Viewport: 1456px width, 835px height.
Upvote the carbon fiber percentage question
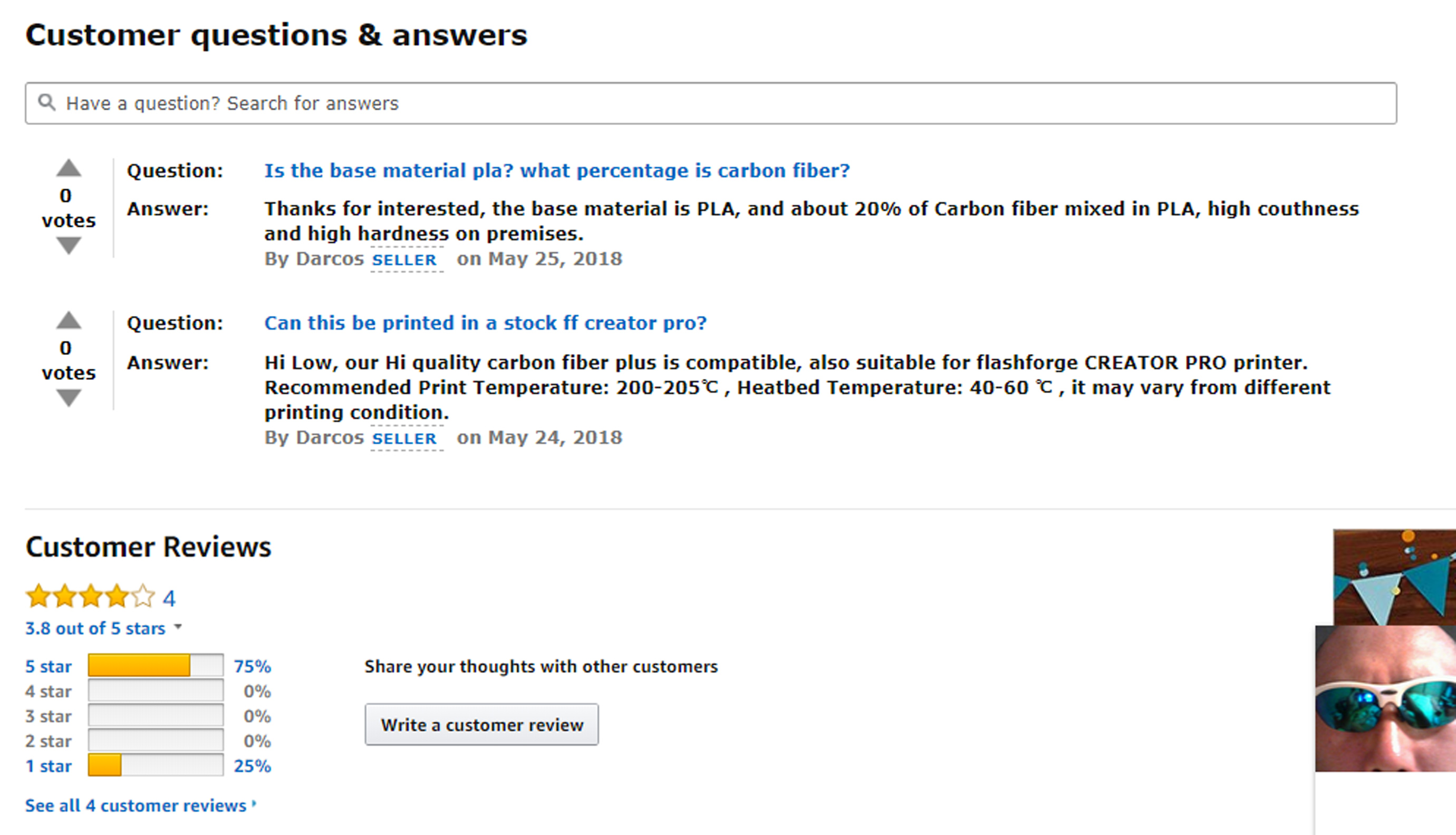click(69, 167)
